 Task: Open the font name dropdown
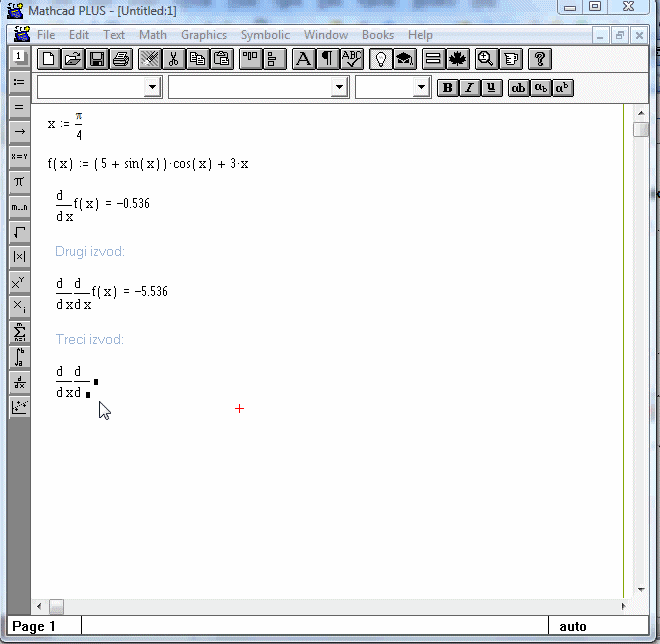338,88
